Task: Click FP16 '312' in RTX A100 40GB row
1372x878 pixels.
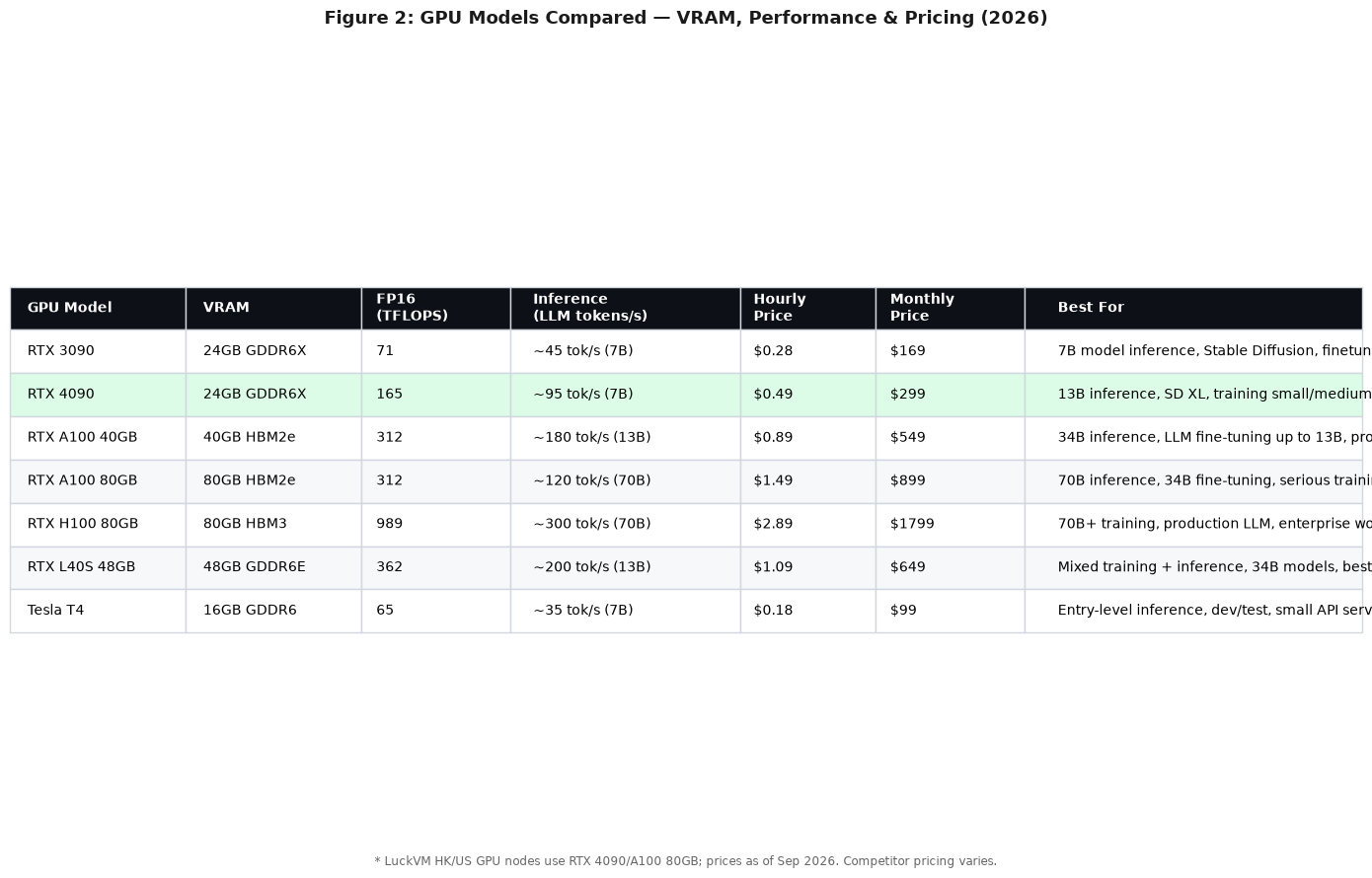Action: (x=435, y=438)
